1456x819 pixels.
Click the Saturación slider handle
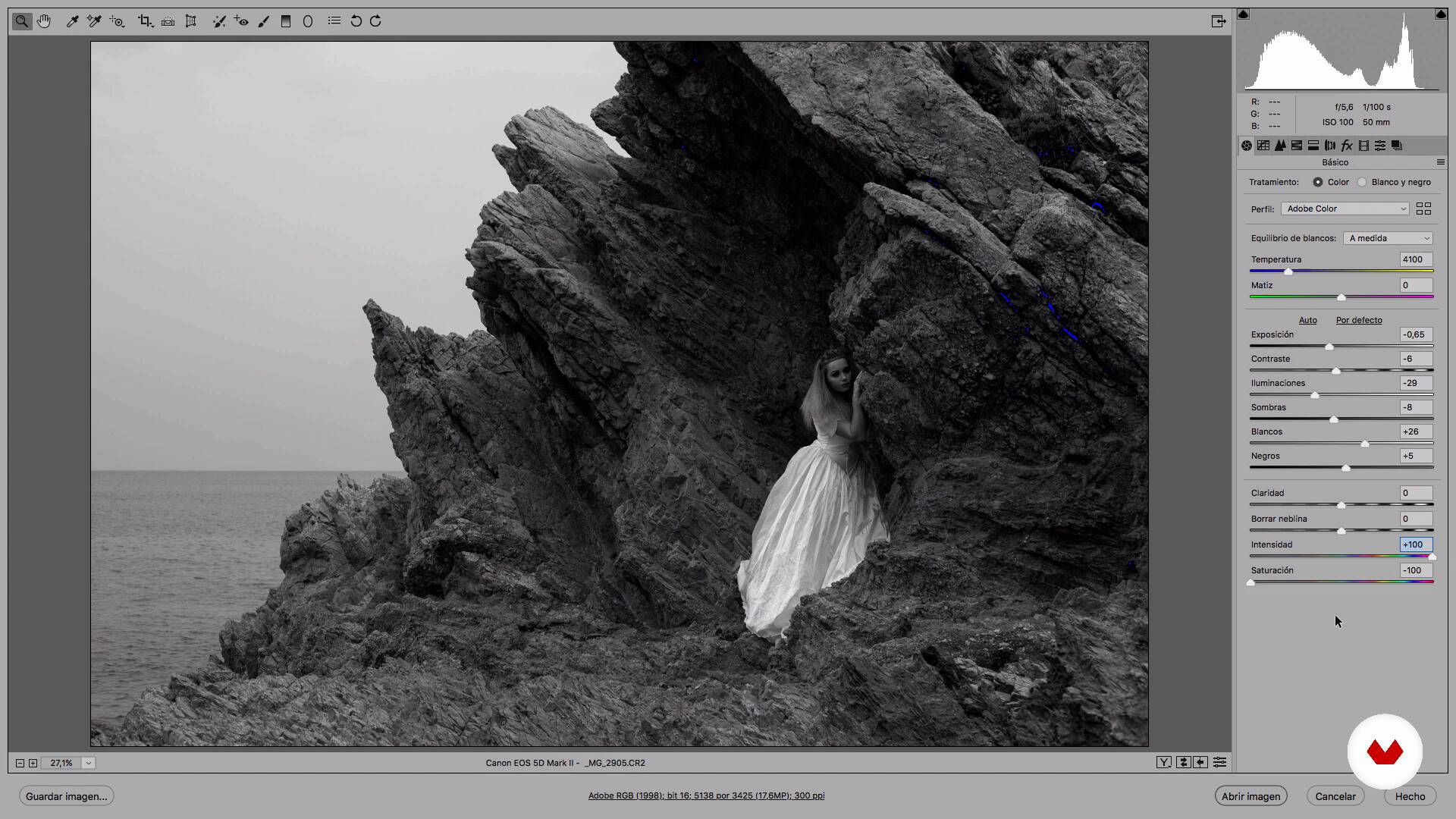1250,582
